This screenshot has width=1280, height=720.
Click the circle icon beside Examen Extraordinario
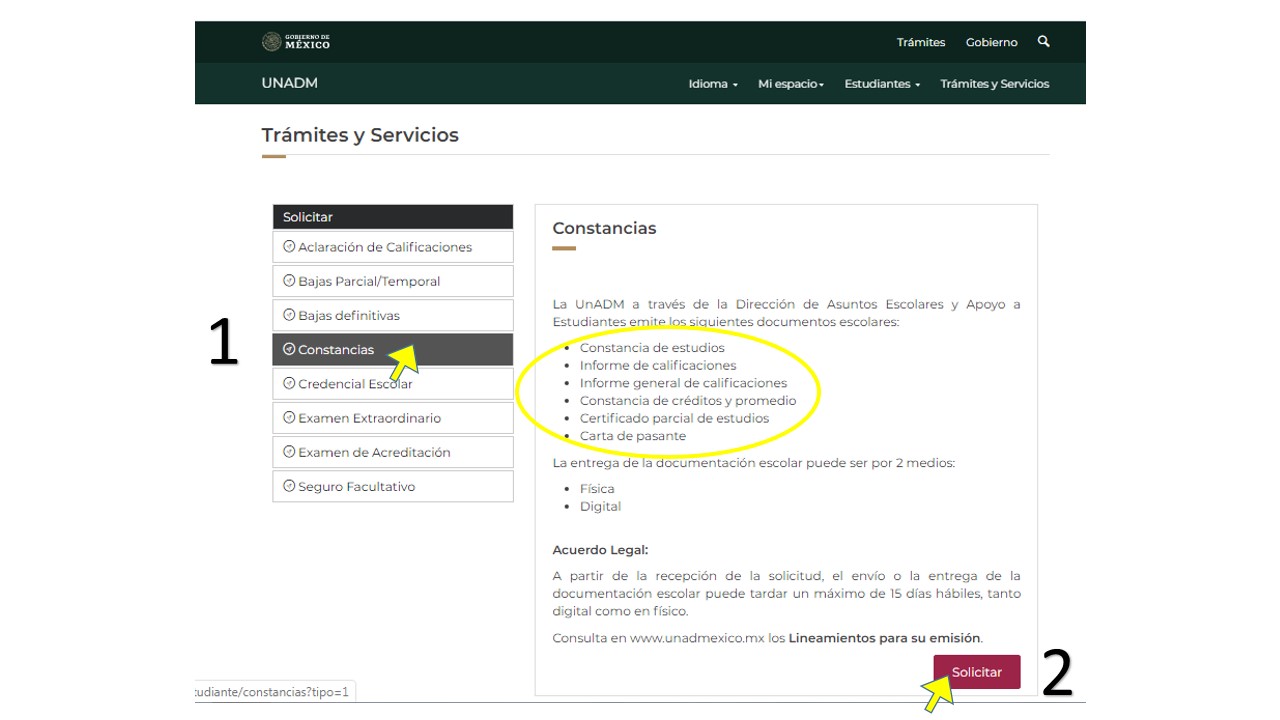pyautogui.click(x=289, y=418)
